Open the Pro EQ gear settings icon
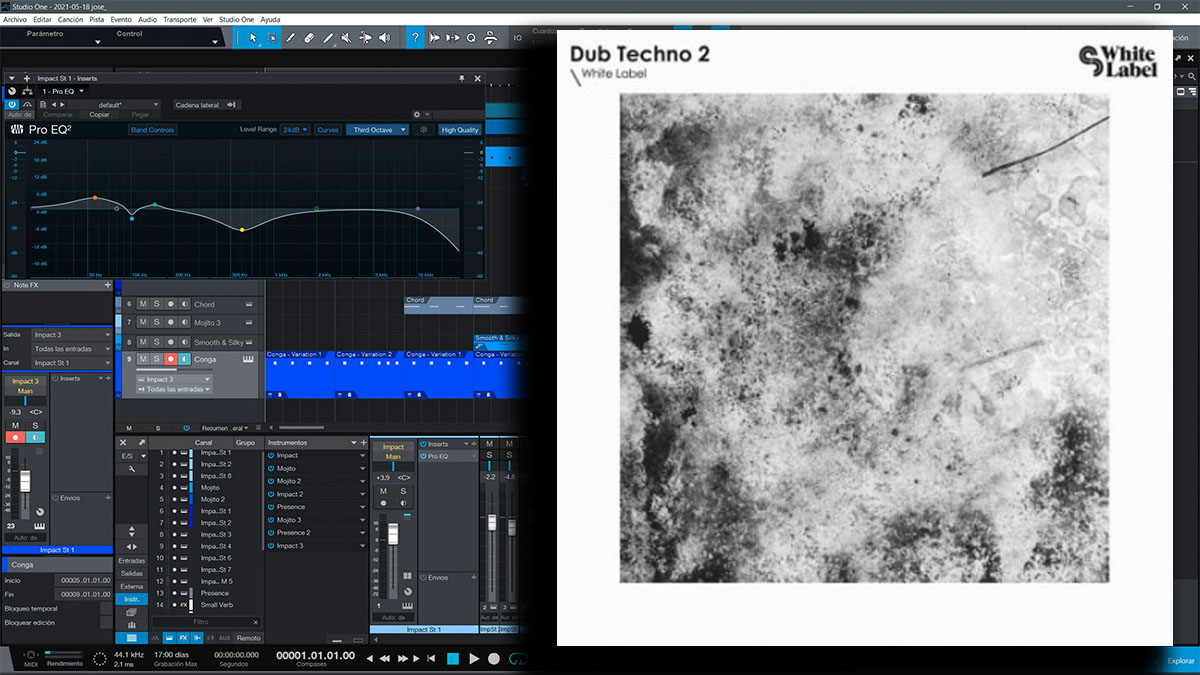This screenshot has height=675, width=1200. [x=417, y=115]
